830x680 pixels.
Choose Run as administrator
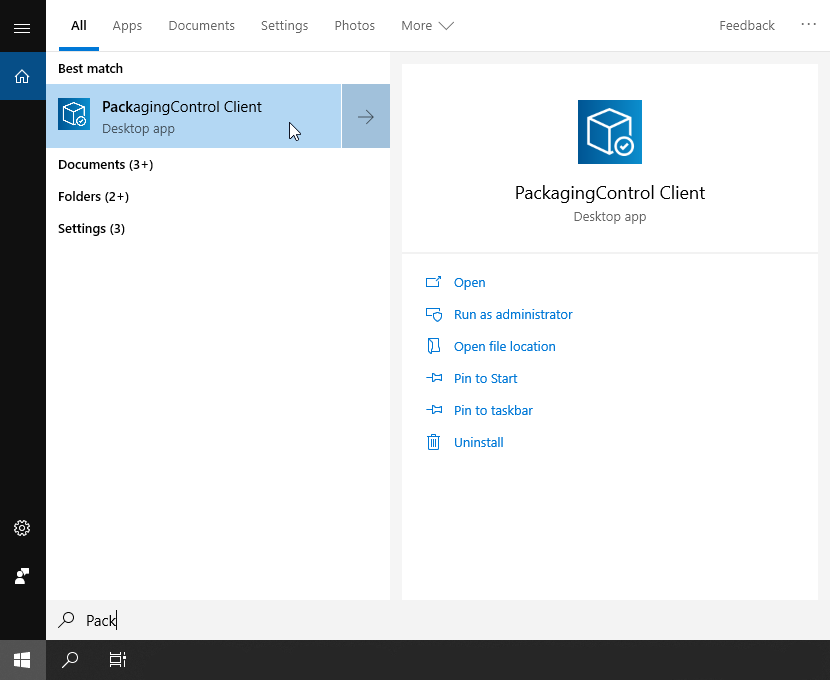click(x=512, y=315)
